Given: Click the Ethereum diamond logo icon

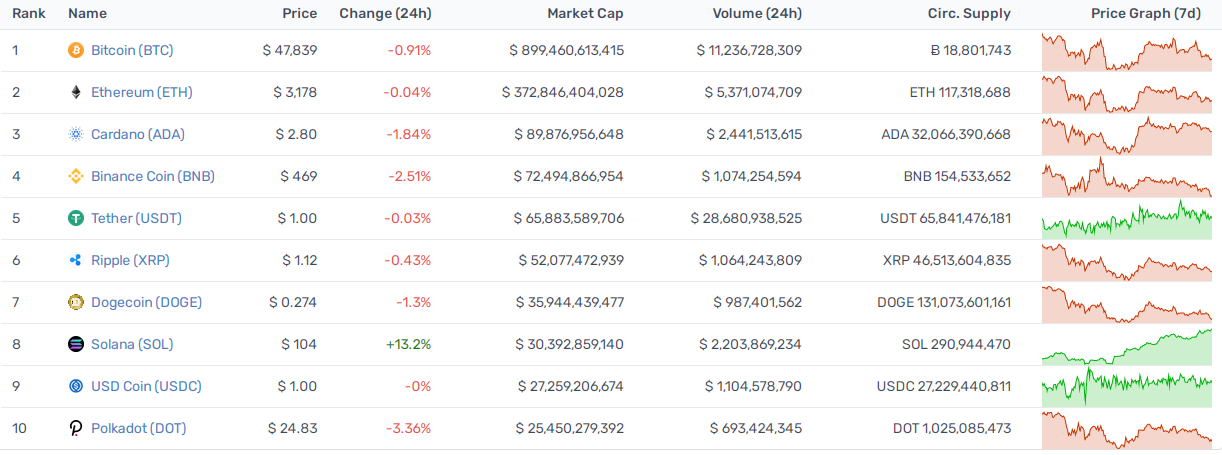Looking at the screenshot, I should point(75,92).
